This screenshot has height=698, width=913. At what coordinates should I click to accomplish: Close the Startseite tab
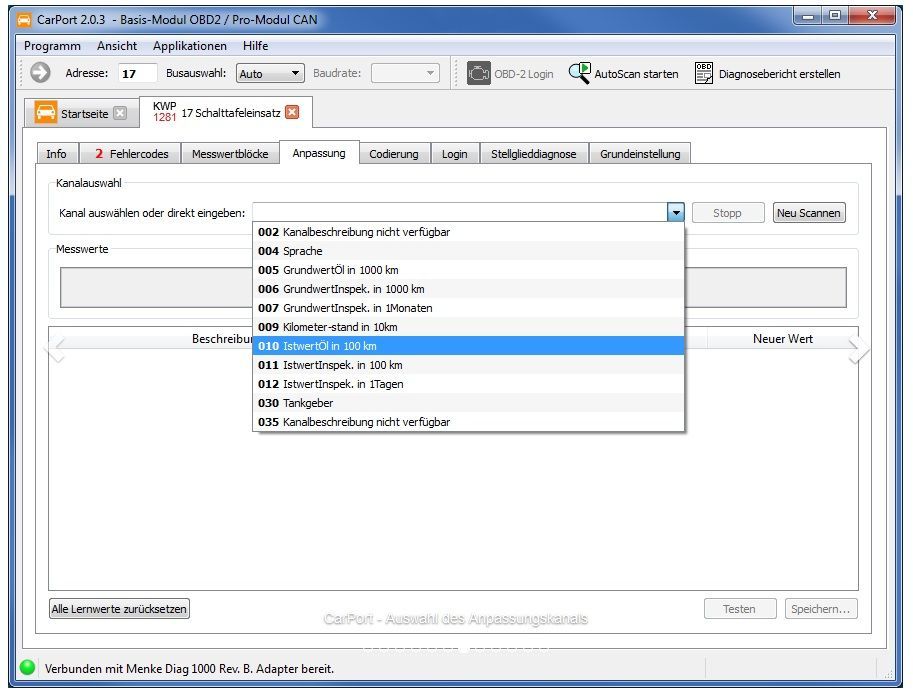tap(120, 113)
